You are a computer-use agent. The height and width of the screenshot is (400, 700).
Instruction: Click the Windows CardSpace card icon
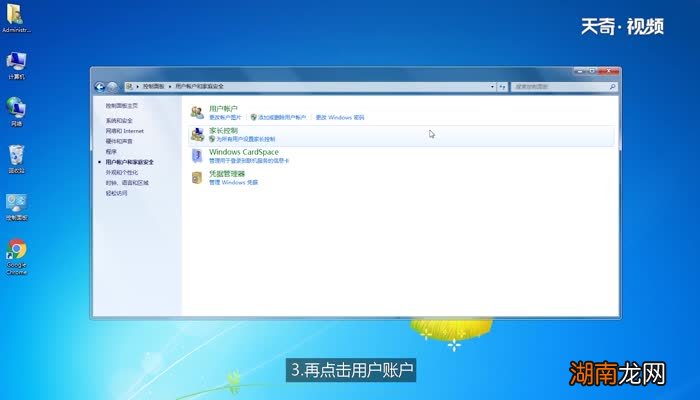[x=197, y=156]
